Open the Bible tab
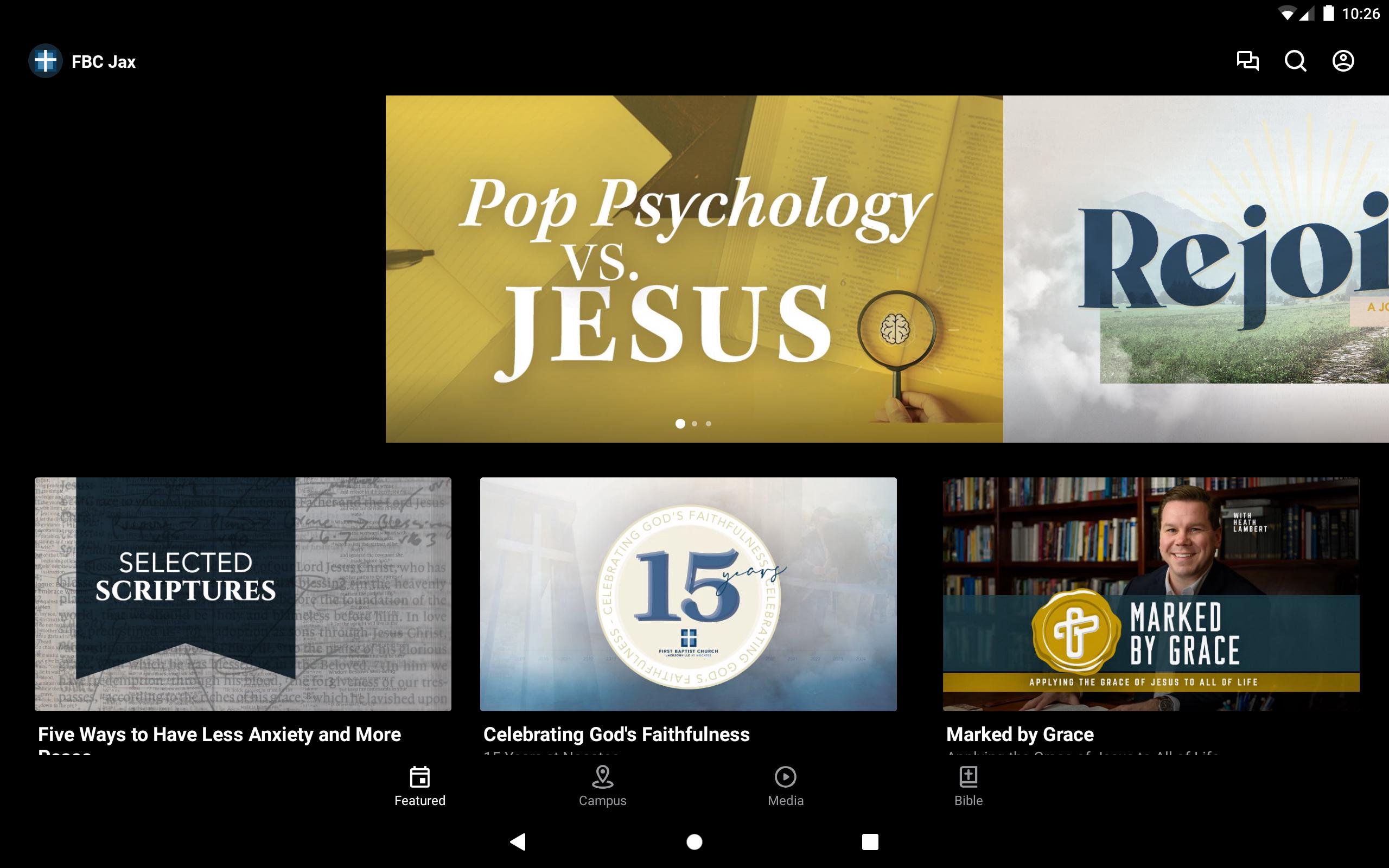The height and width of the screenshot is (868, 1389). click(969, 786)
